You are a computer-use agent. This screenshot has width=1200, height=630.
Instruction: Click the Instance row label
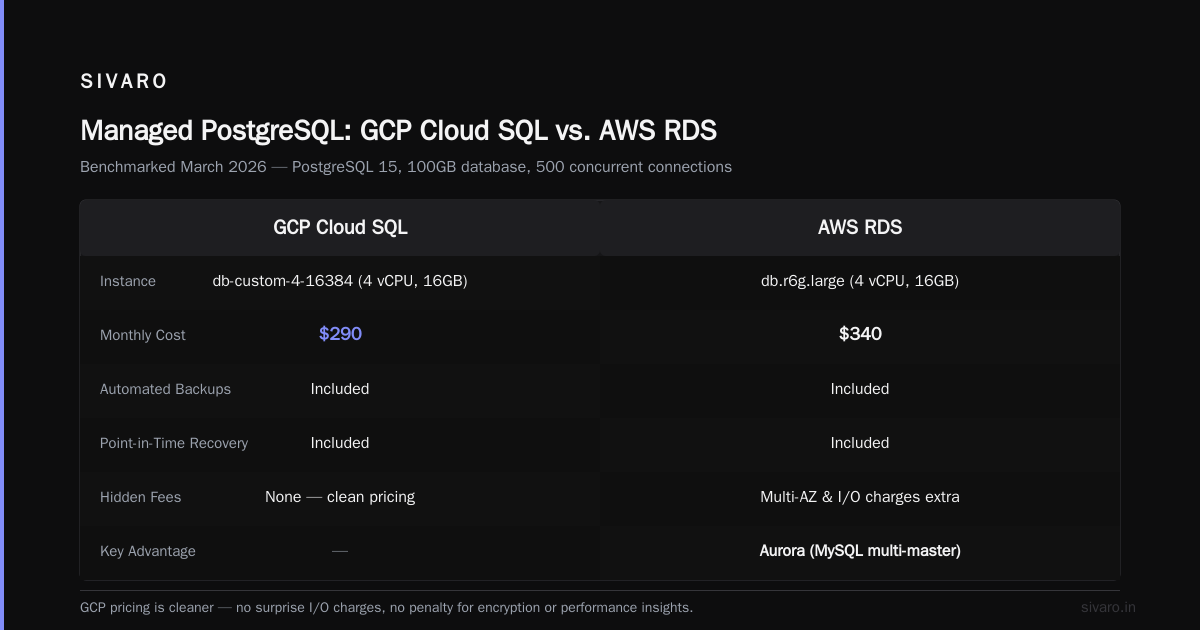[x=128, y=281]
